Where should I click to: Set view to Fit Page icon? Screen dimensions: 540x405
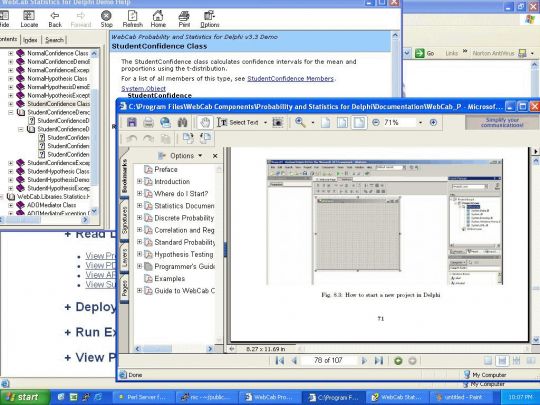tap(342, 123)
